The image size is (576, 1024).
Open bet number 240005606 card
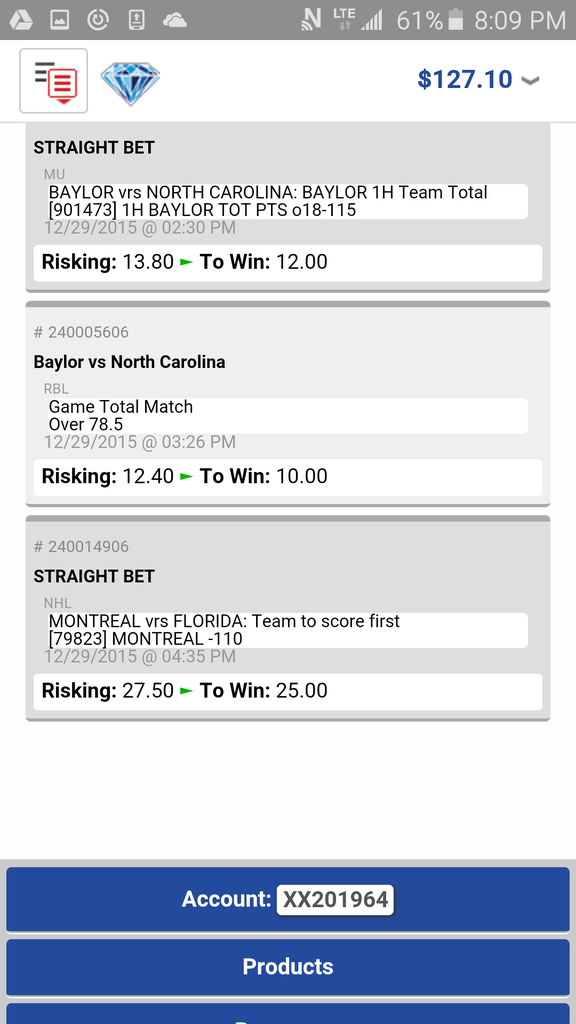(288, 404)
